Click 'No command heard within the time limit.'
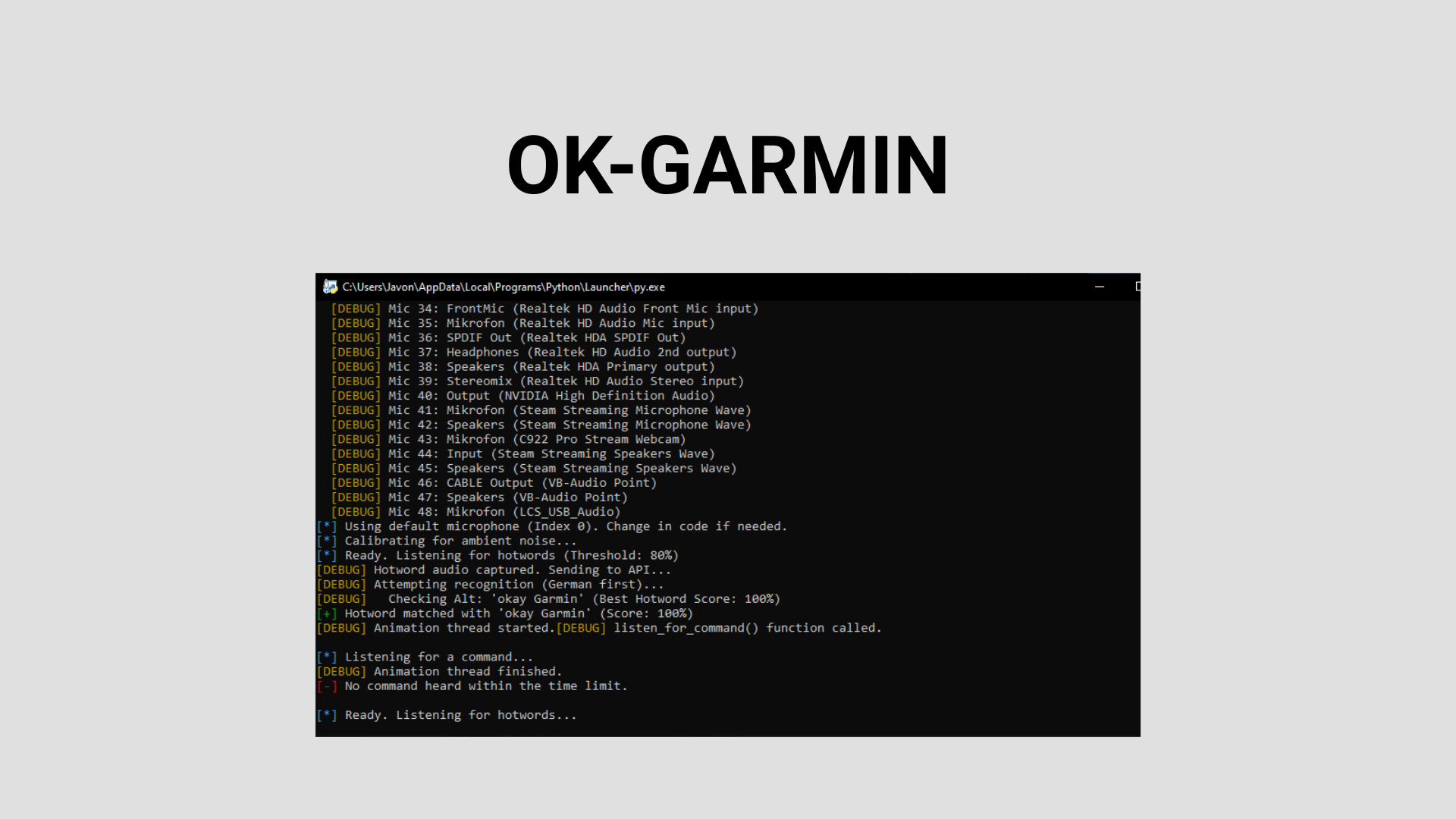 coord(472,686)
